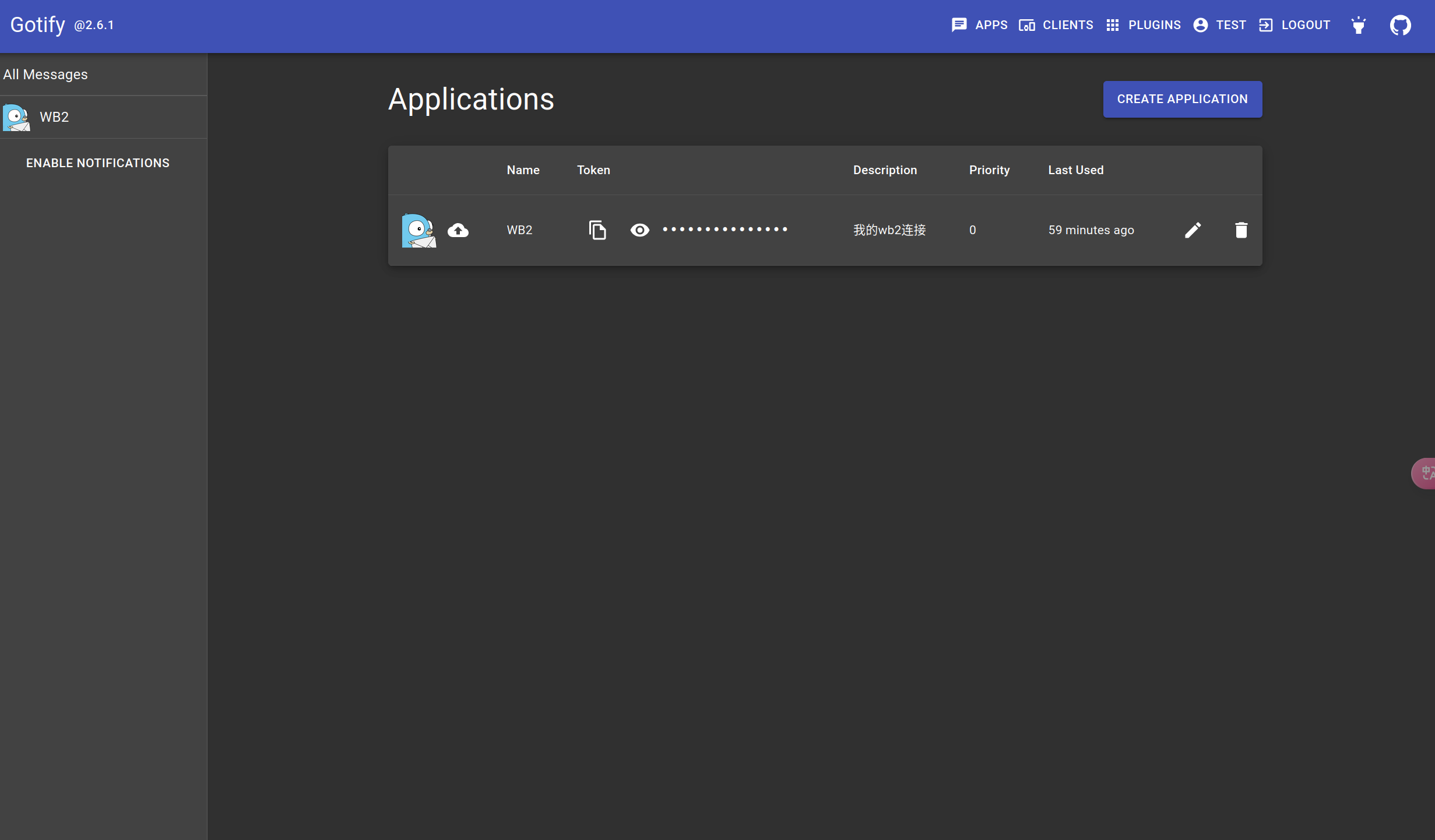Click the WB2 application image in the table
This screenshot has width=1435, height=840.
pos(419,230)
